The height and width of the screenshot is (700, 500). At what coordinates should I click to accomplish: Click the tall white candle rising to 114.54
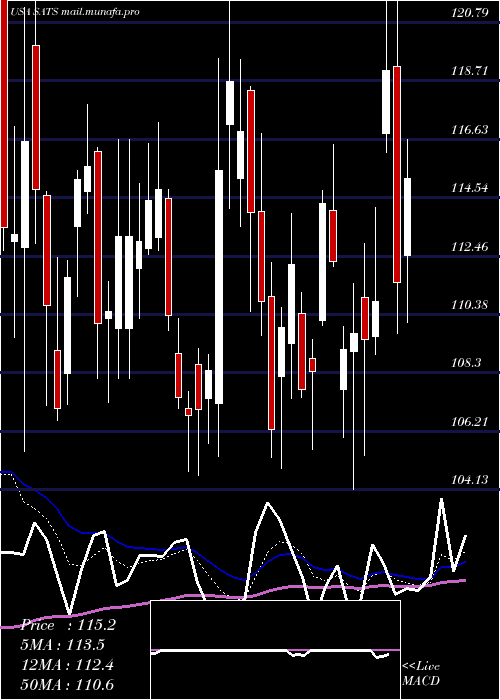click(219, 287)
